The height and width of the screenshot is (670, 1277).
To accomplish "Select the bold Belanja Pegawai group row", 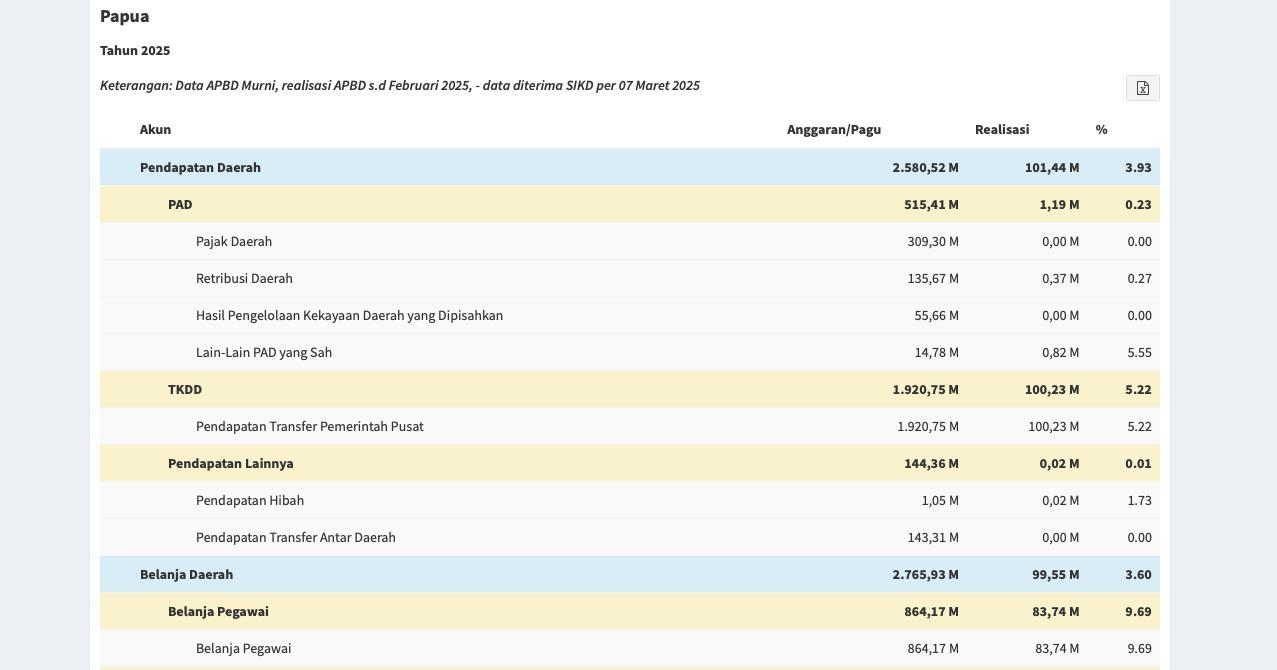I will 630,611.
